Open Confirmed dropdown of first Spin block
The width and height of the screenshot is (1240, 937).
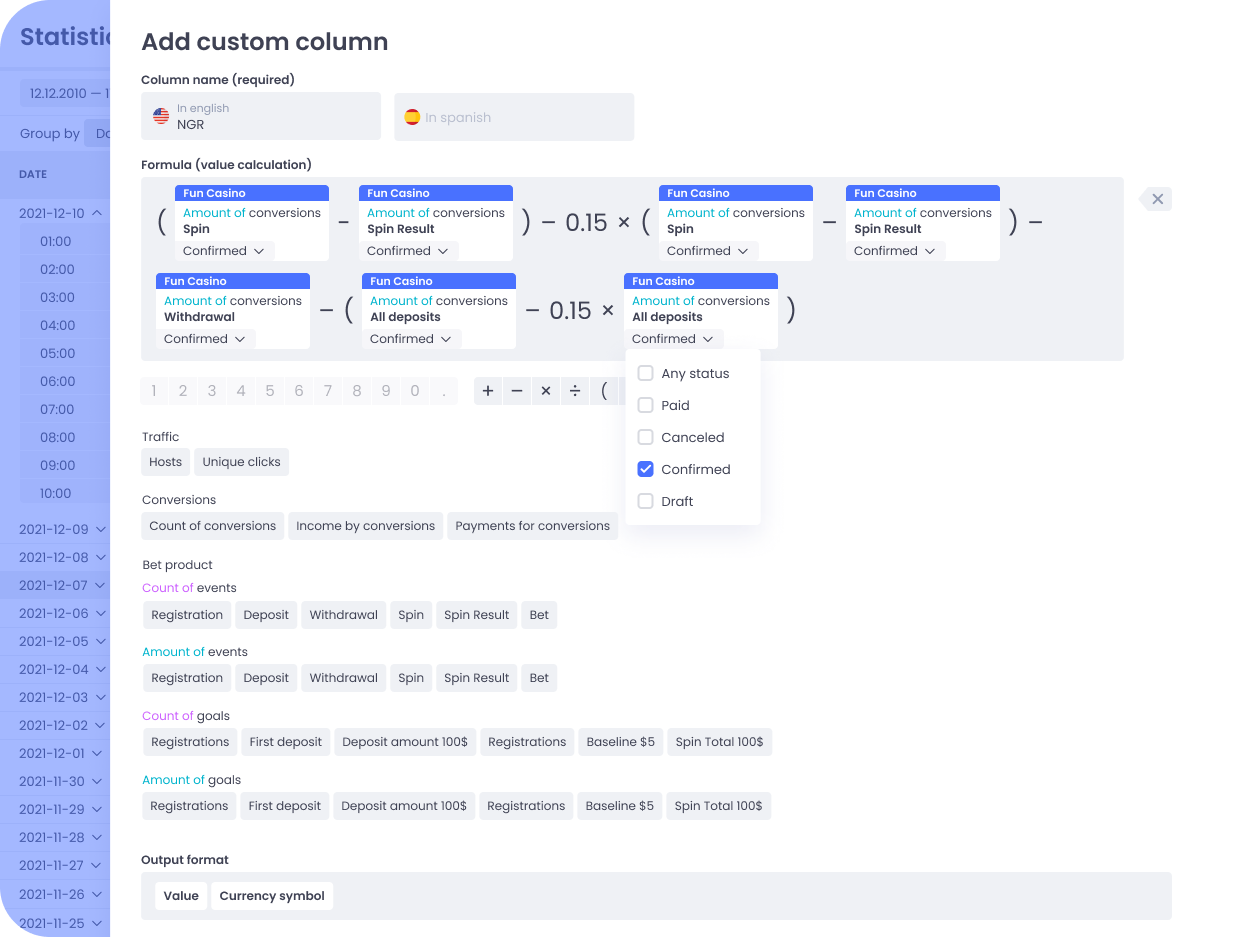224,251
